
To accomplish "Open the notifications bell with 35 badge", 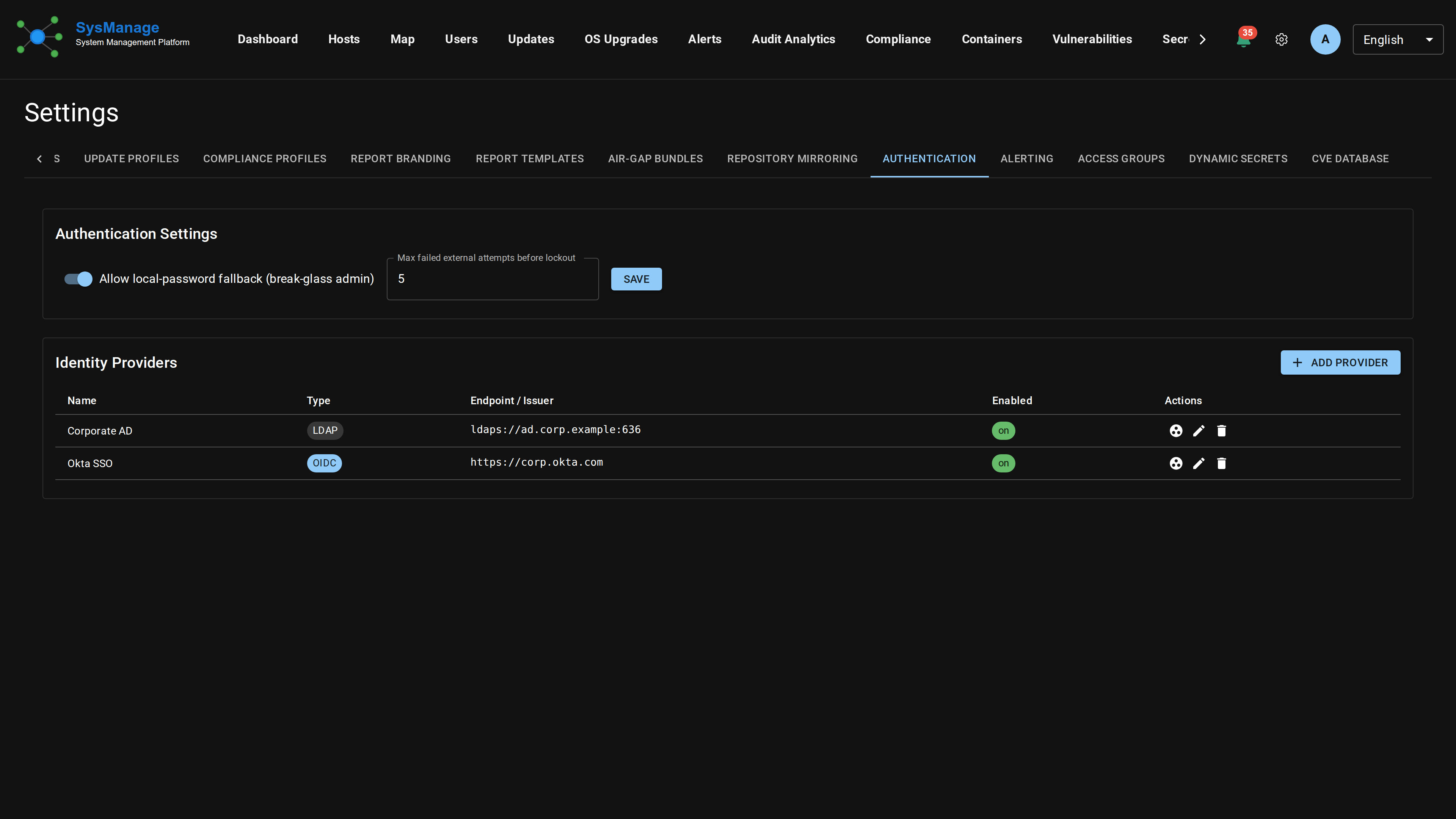I will 1244,39.
